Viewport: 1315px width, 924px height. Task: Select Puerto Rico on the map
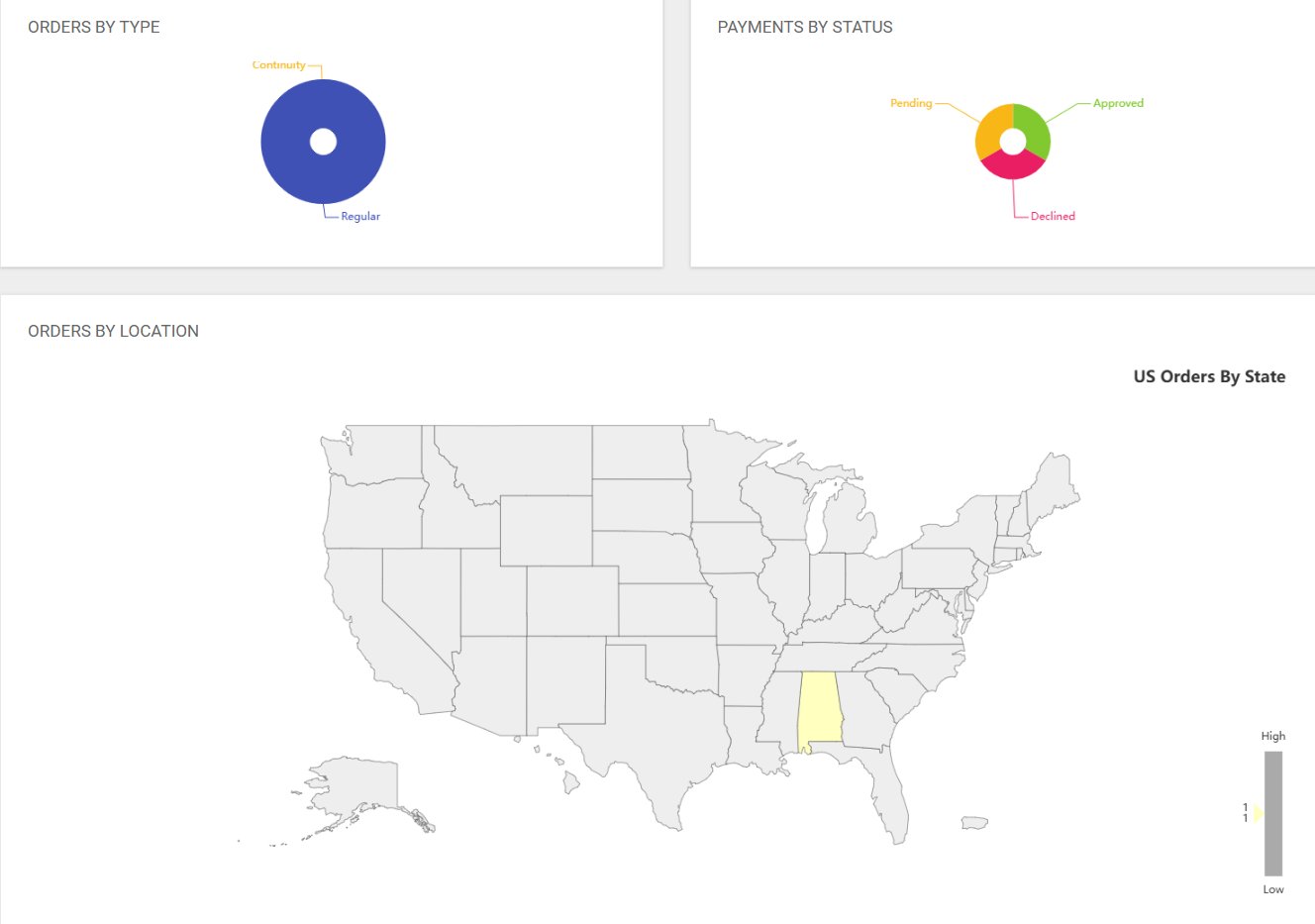click(x=974, y=823)
